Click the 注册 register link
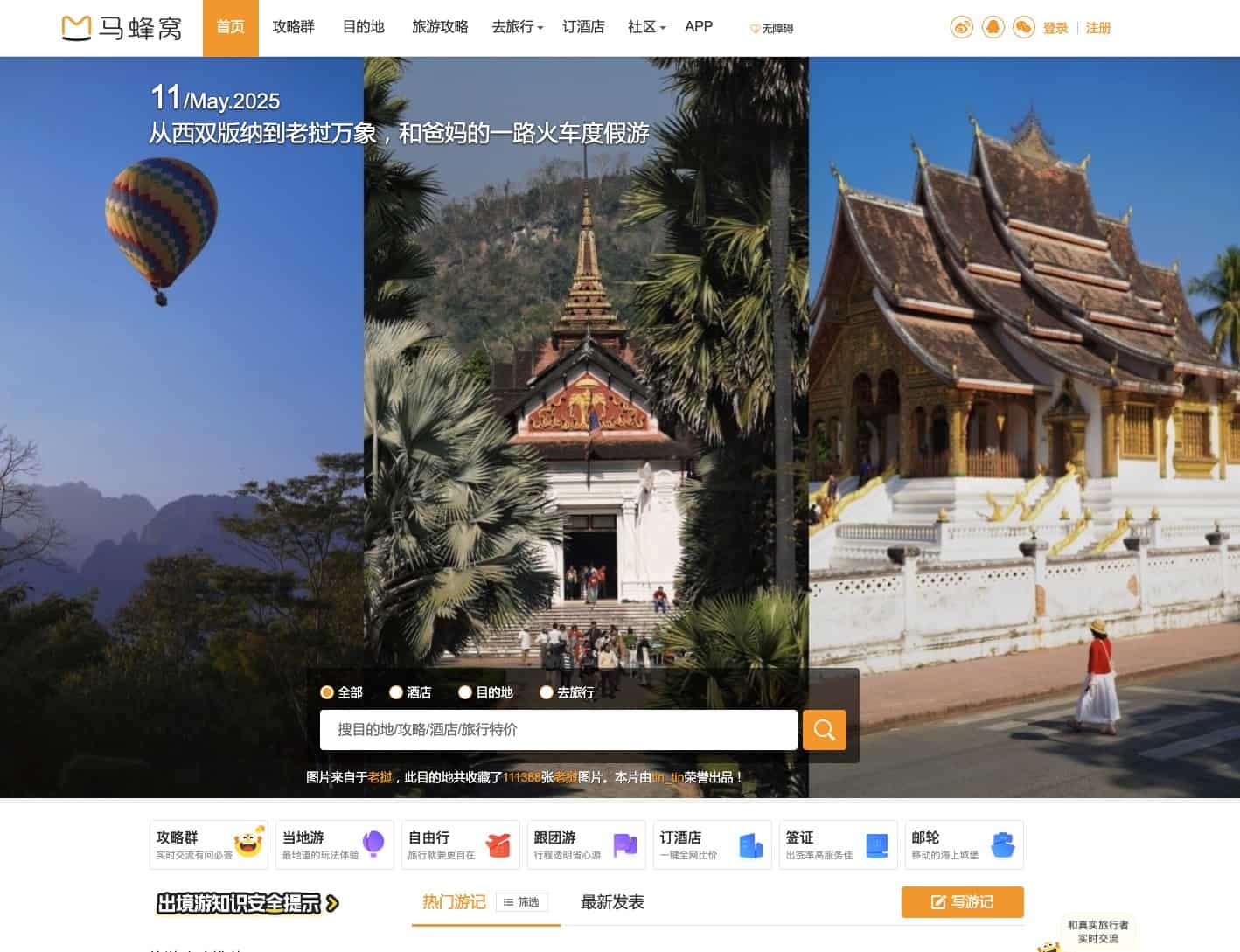Image resolution: width=1240 pixels, height=952 pixels. click(1097, 28)
